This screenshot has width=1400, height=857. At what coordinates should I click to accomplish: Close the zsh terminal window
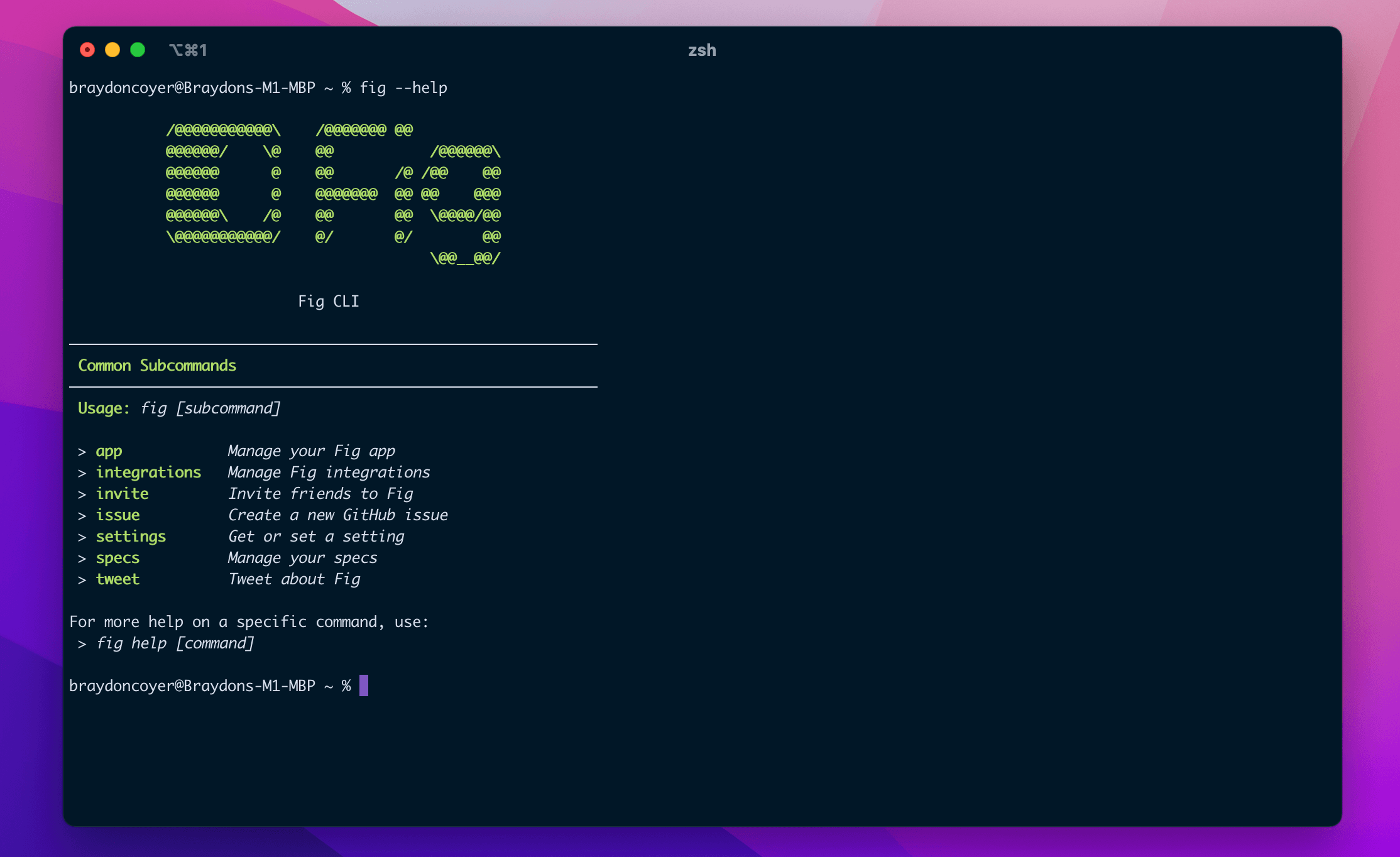(87, 50)
